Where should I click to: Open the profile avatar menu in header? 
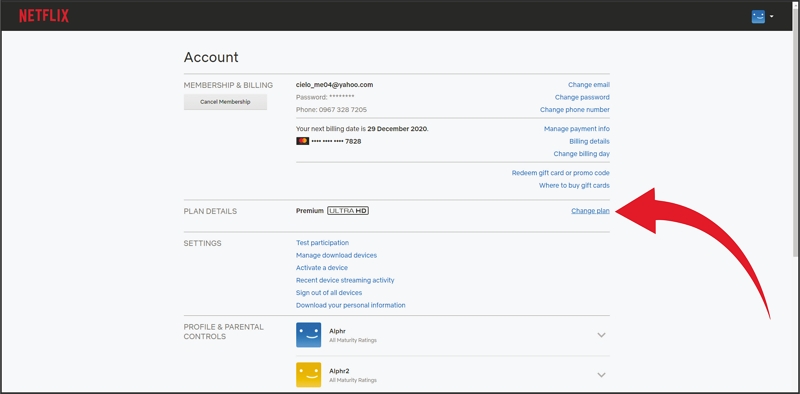[758, 17]
